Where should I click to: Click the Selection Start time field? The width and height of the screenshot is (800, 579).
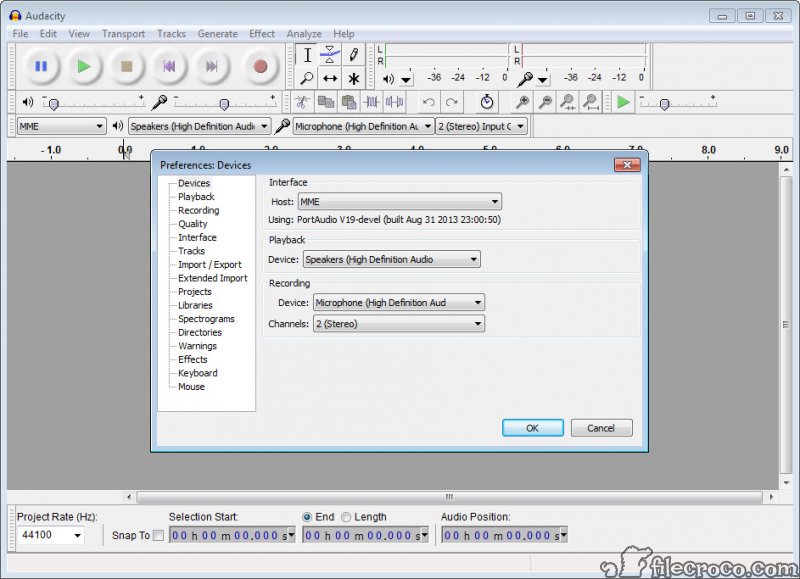coord(232,535)
